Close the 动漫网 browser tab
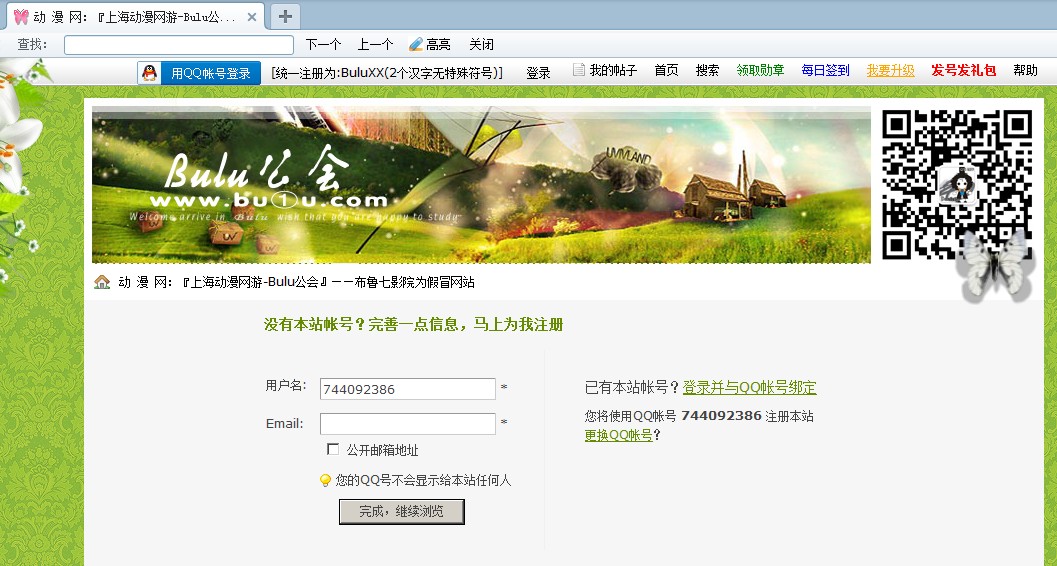The height and width of the screenshot is (566, 1057). click(x=251, y=17)
